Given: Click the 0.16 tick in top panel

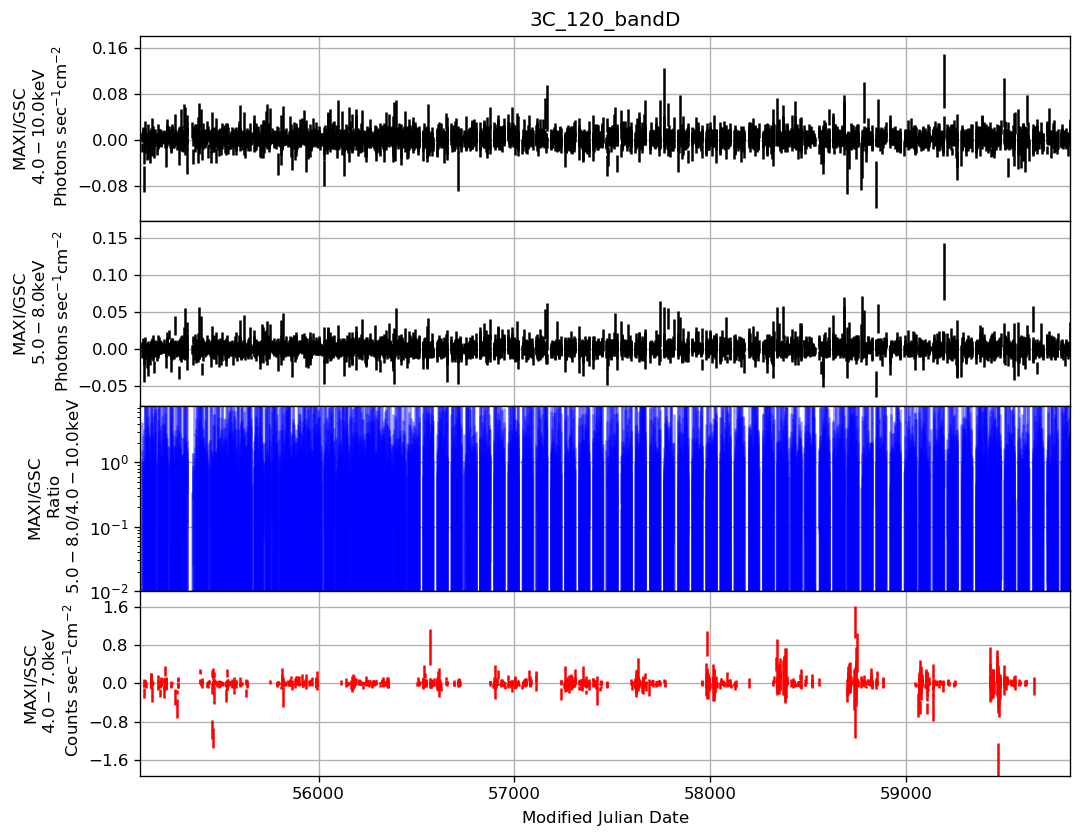Looking at the screenshot, I should [x=110, y=48].
